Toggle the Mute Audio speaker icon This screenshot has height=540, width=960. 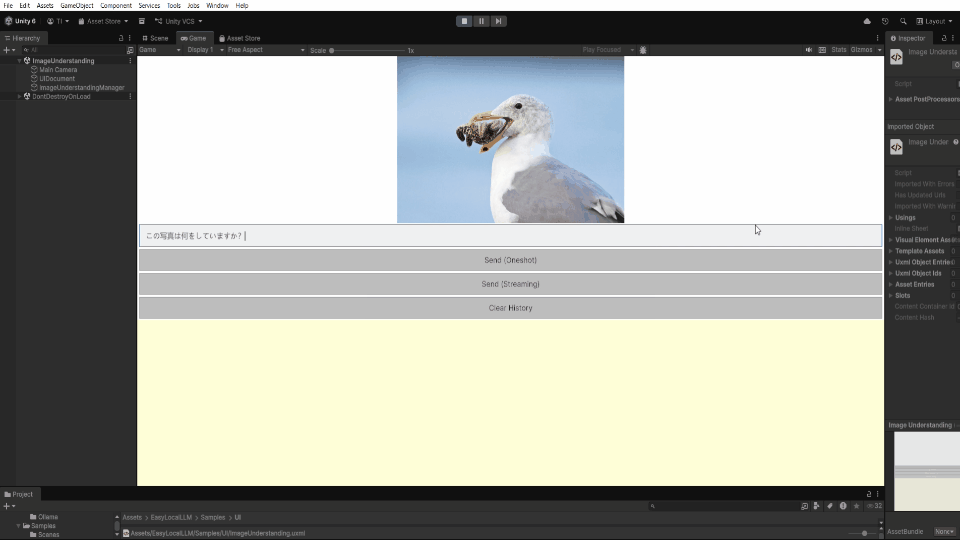point(808,50)
